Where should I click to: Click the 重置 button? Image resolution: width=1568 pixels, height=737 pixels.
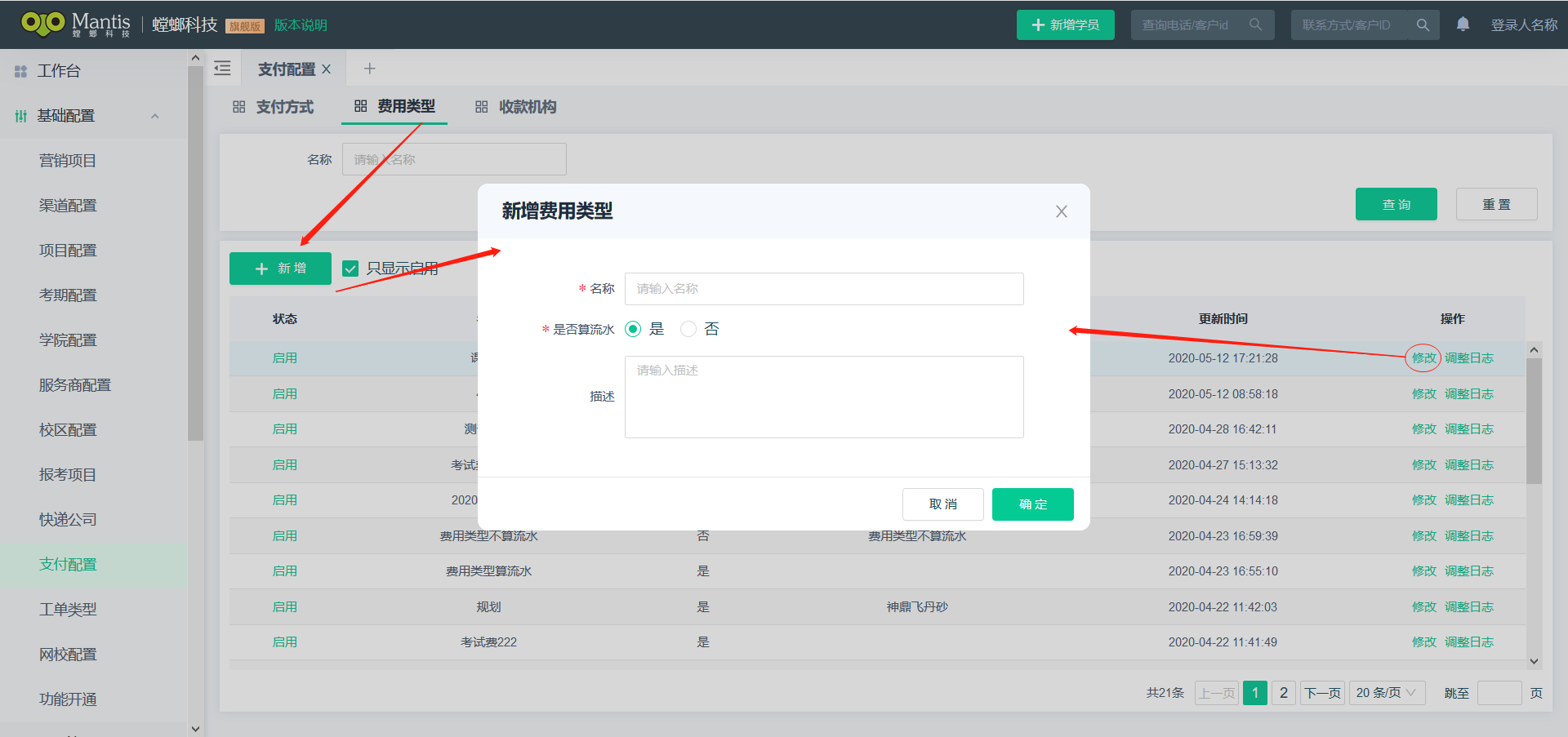coord(1496,204)
